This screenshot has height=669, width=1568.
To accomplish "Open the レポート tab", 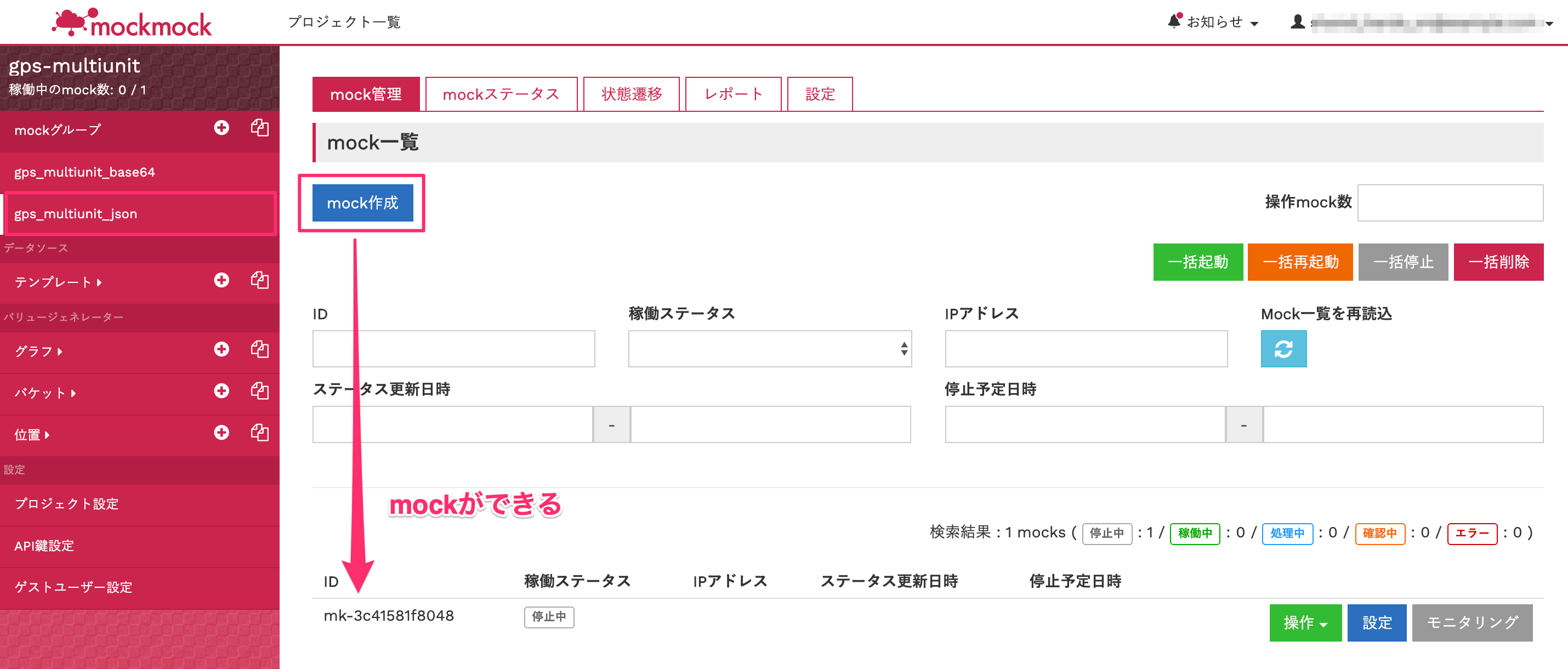I will click(x=733, y=94).
